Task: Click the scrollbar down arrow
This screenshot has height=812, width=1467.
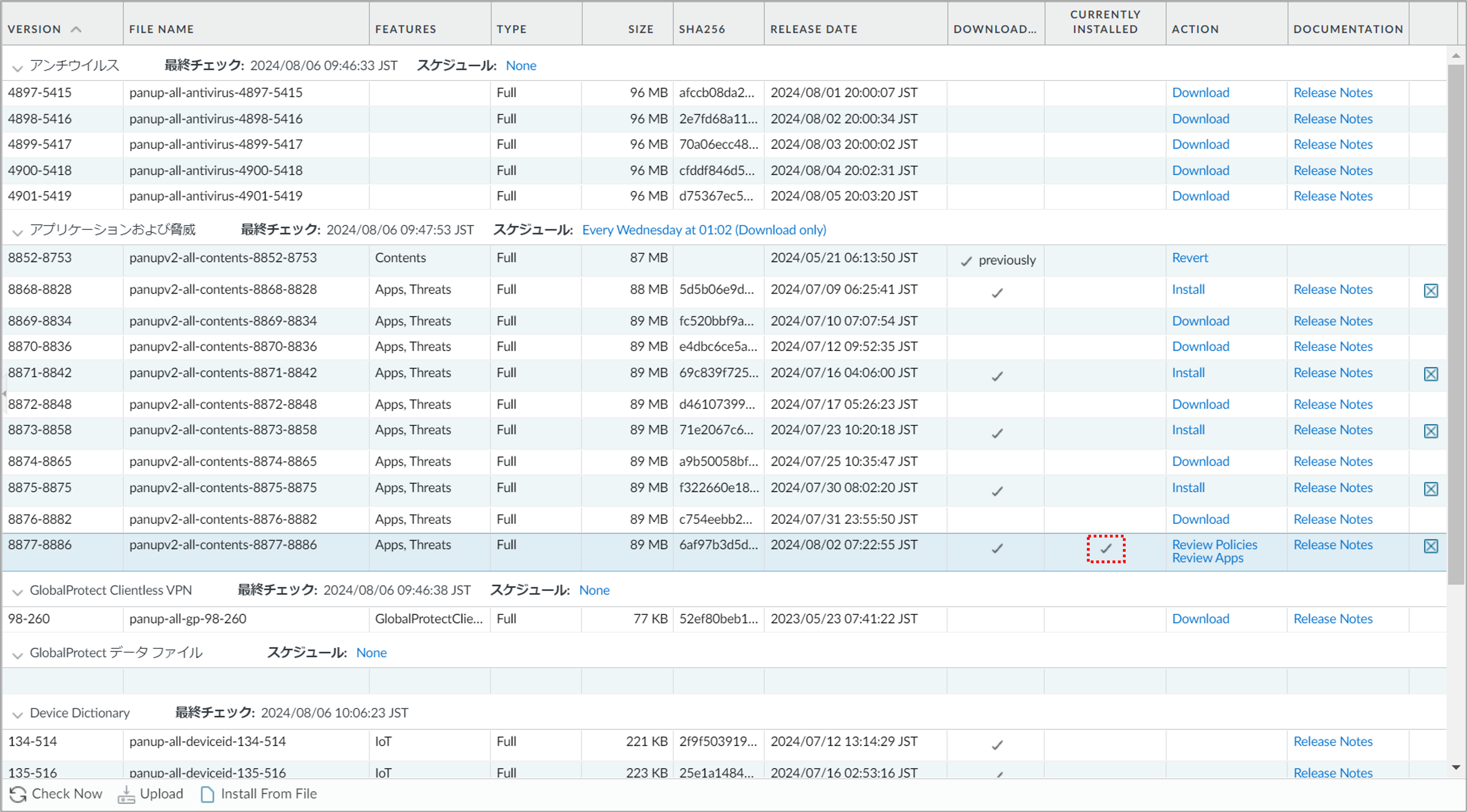Action: point(1456,768)
